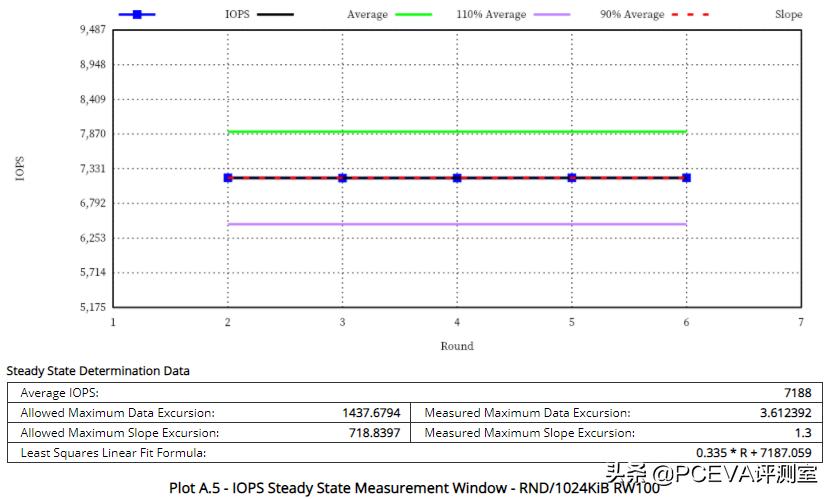Click the blue data point at Round 2
The width and height of the screenshot is (833, 499).
(x=228, y=178)
